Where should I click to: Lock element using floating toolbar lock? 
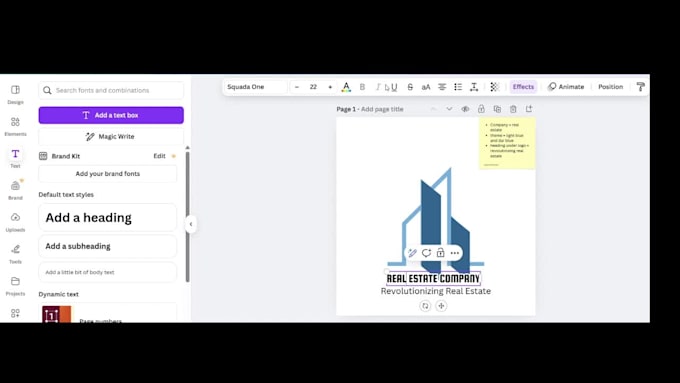click(441, 253)
